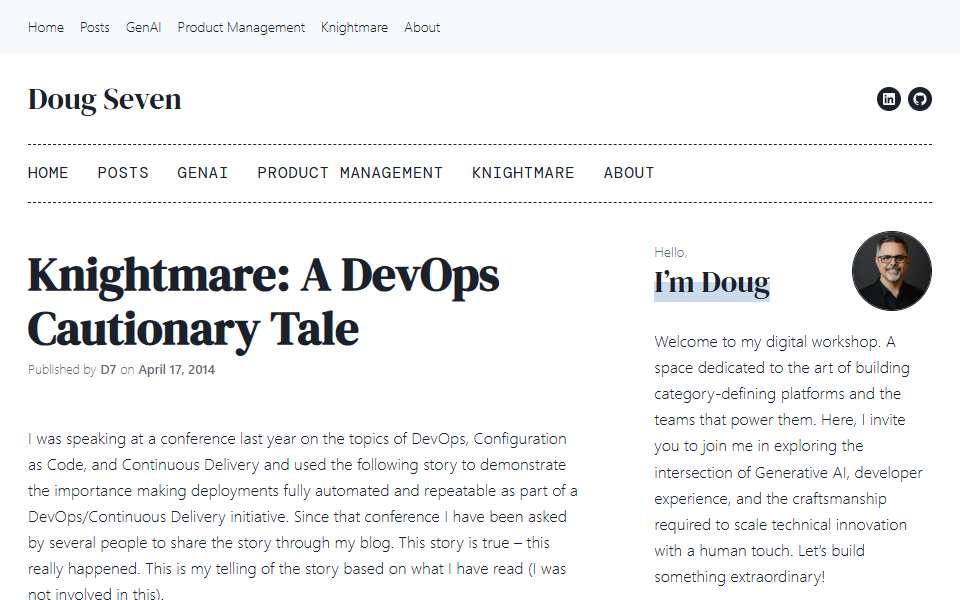Open Posts in the top bar
This screenshot has width=960, height=600.
coord(95,28)
